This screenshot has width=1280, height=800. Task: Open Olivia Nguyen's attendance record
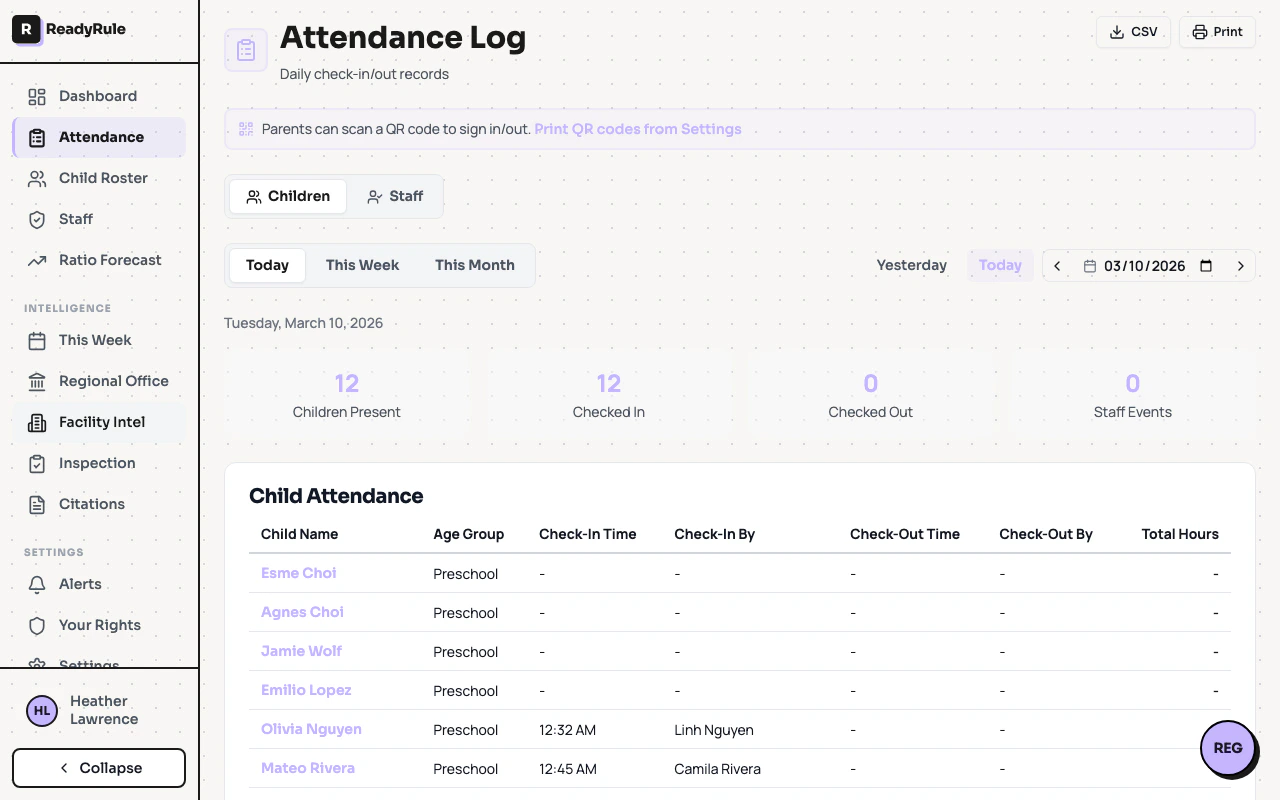point(311,729)
